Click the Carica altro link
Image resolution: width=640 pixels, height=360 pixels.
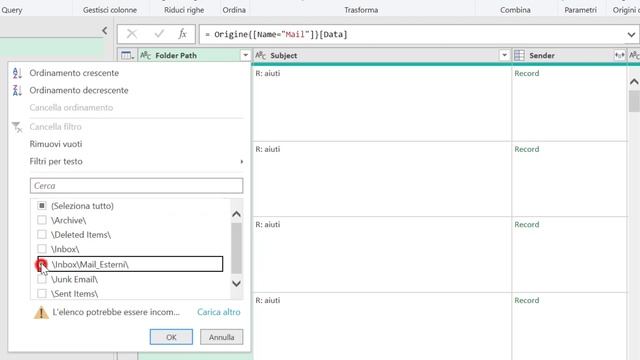coord(219,312)
